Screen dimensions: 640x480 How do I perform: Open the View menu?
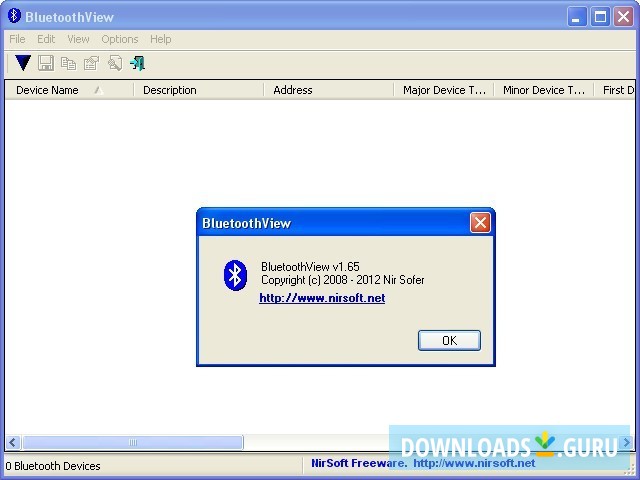point(78,39)
